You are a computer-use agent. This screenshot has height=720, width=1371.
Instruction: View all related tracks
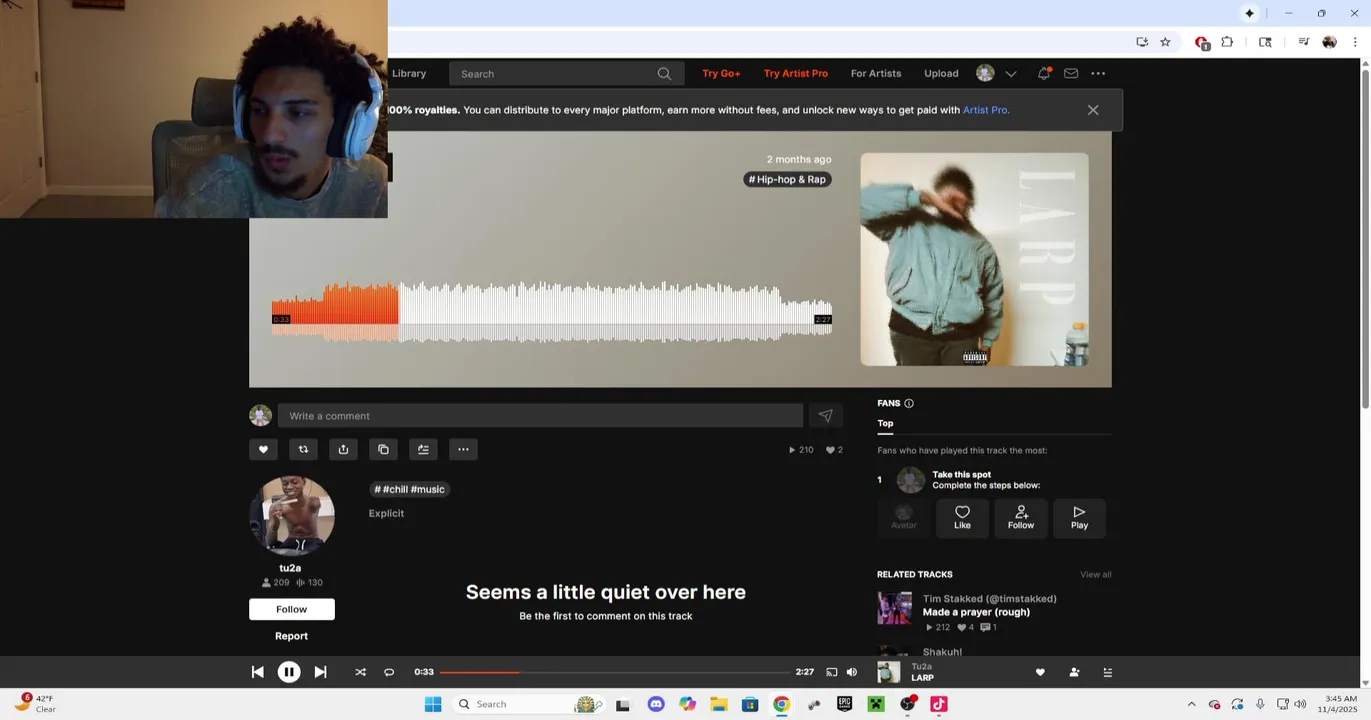pyautogui.click(x=1096, y=574)
